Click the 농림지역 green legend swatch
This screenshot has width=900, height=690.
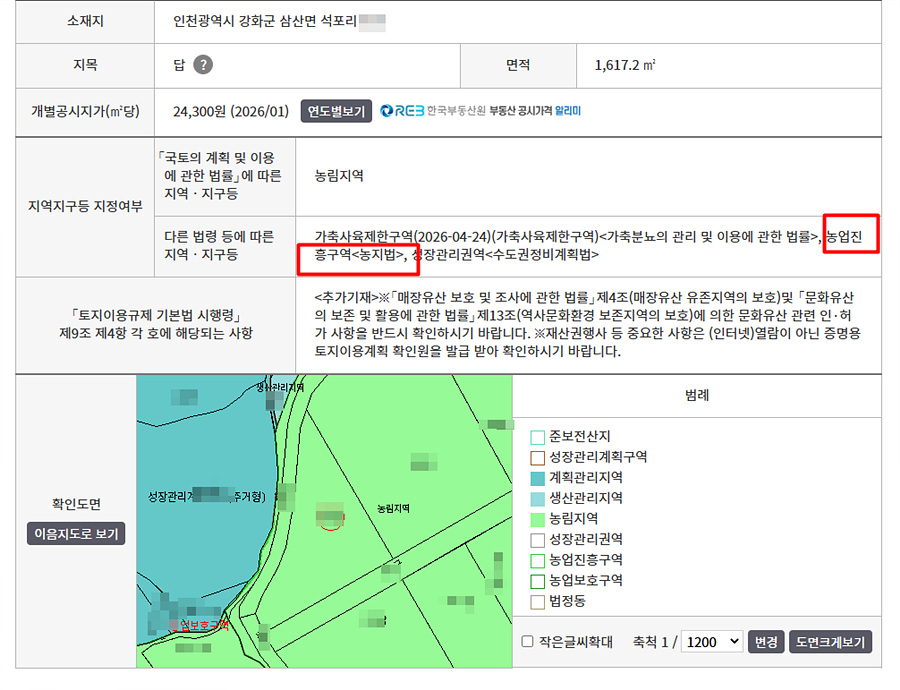(537, 520)
